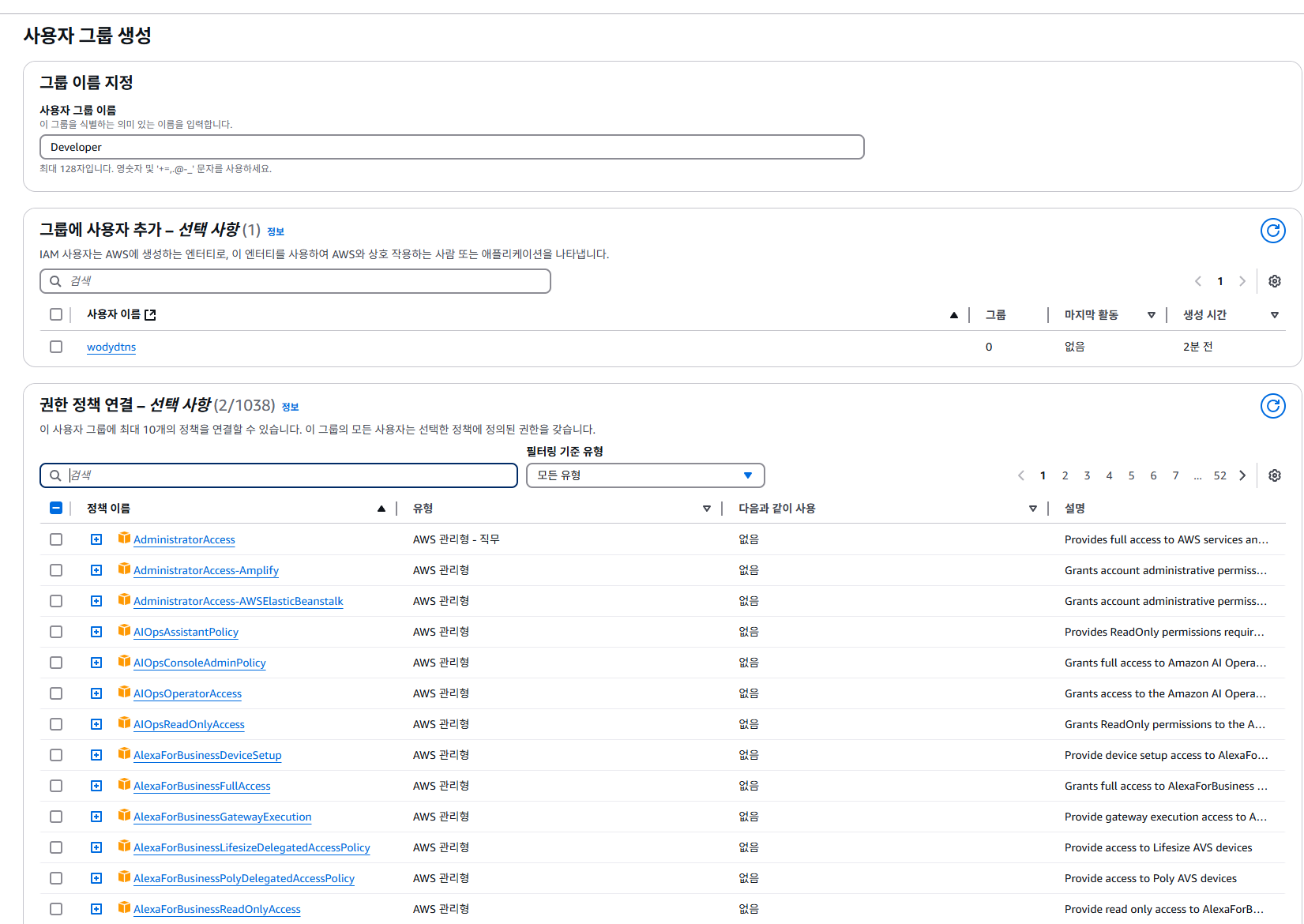
Task: Select the wodydtns user checkbox
Action: click(x=56, y=347)
